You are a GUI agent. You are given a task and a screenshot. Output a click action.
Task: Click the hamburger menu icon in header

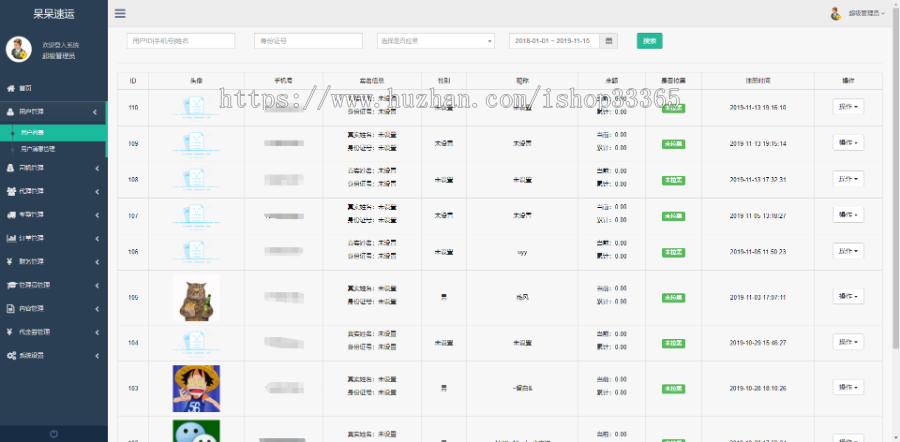[x=120, y=14]
